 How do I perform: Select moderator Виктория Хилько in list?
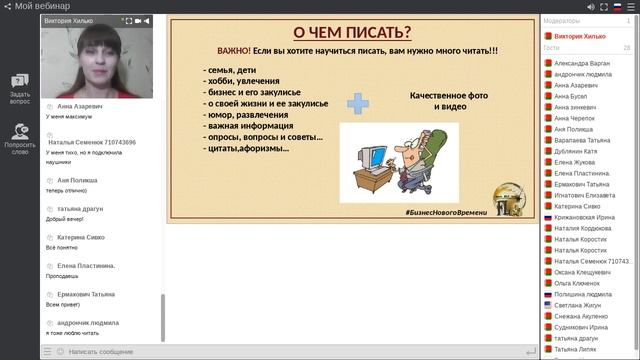(x=580, y=36)
